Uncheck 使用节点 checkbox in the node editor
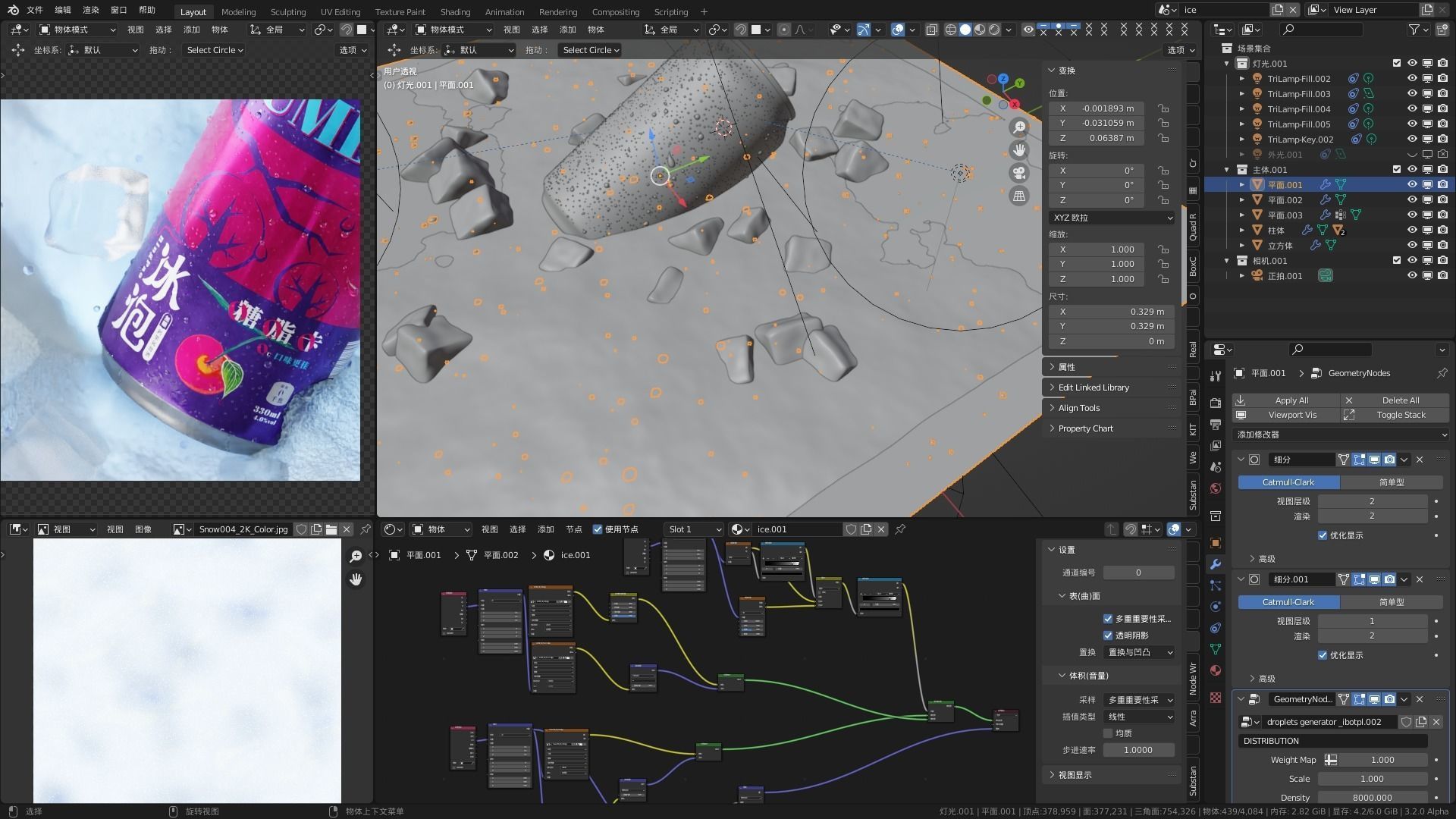 598,529
